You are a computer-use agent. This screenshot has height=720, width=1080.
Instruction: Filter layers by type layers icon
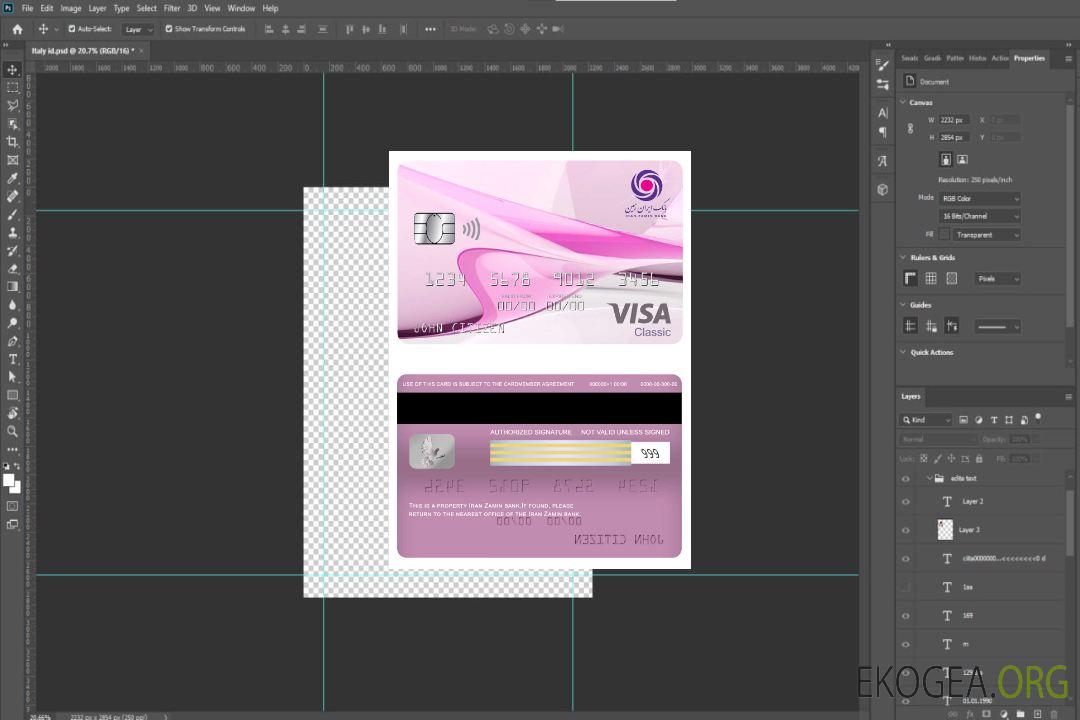click(994, 420)
